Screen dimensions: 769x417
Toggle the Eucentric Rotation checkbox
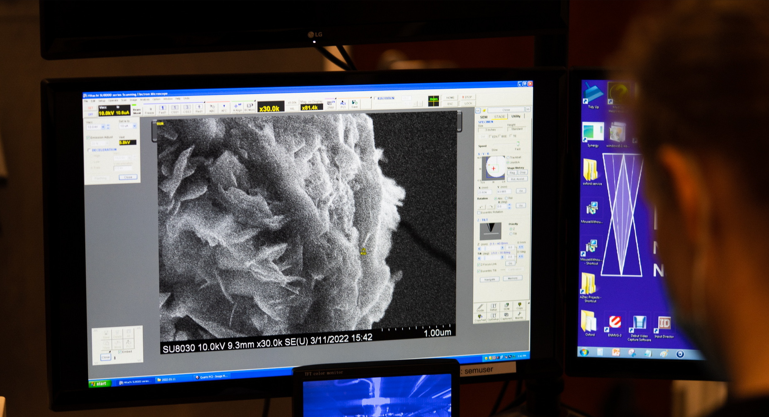pyautogui.click(x=480, y=213)
